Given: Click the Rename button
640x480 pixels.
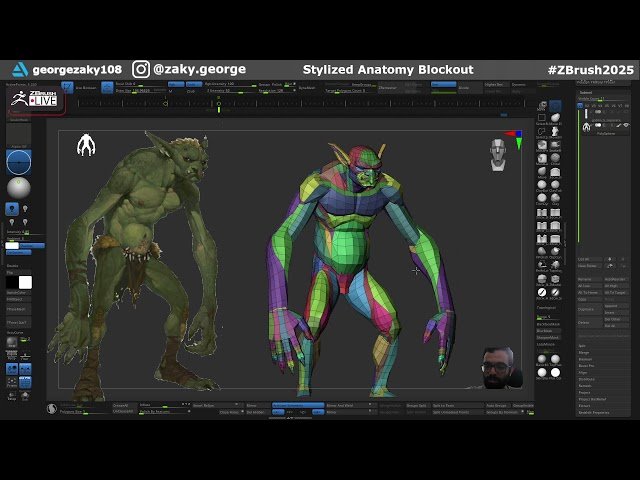Looking at the screenshot, I should click(x=589, y=279).
